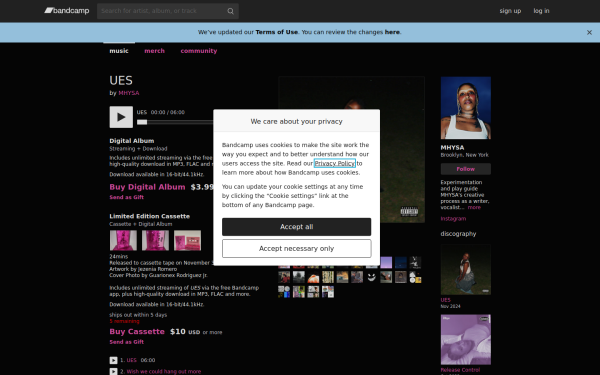Click the smiley face supporter avatar

point(371,277)
